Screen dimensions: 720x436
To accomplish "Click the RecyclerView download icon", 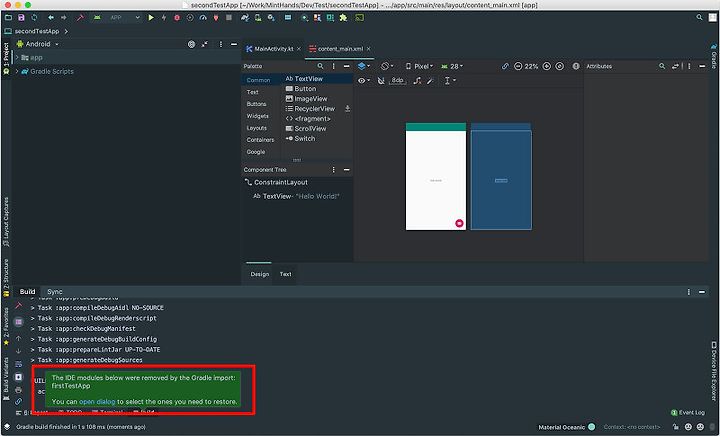I will [348, 109].
